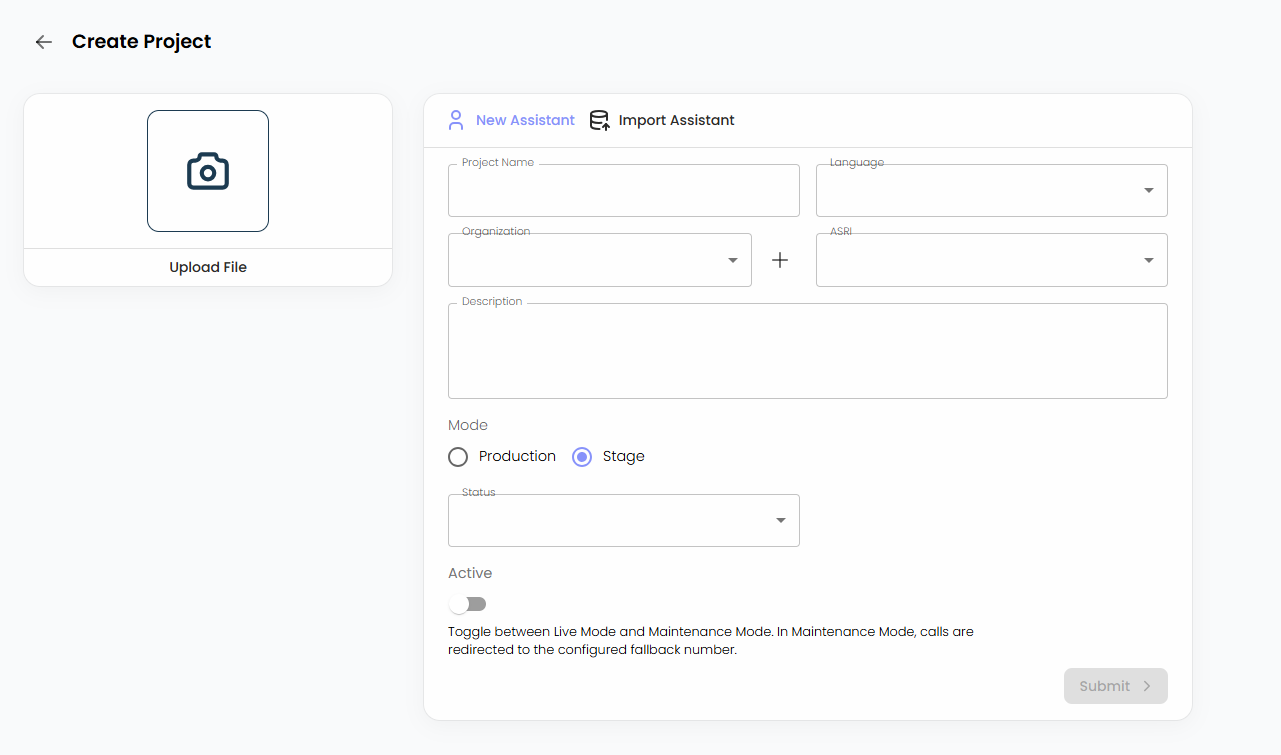Viewport: 1281px width, 755px height.
Task: Open the Status dropdown
Action: (x=624, y=520)
